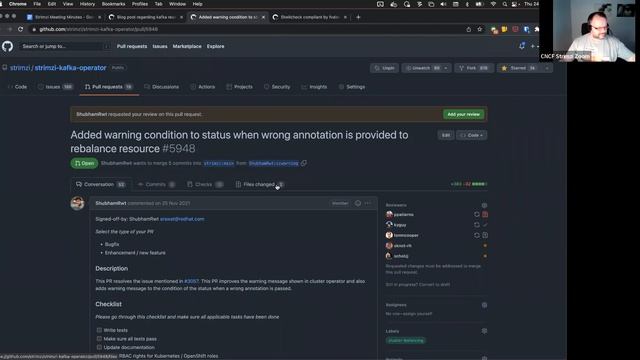Open a new Chrome tab with plus
This screenshot has width=640, height=360.
coord(358,17)
